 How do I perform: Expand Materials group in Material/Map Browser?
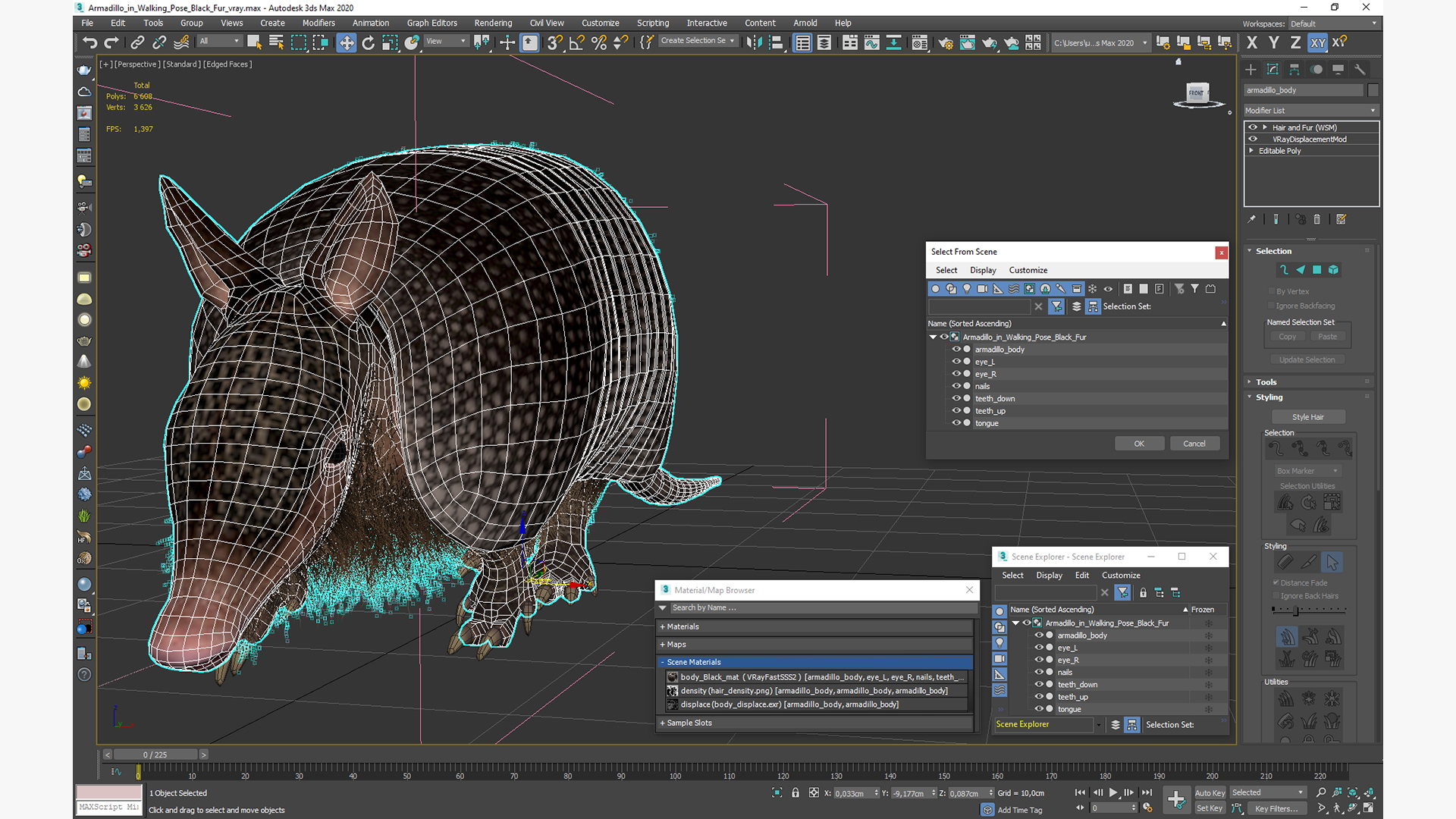coord(815,627)
